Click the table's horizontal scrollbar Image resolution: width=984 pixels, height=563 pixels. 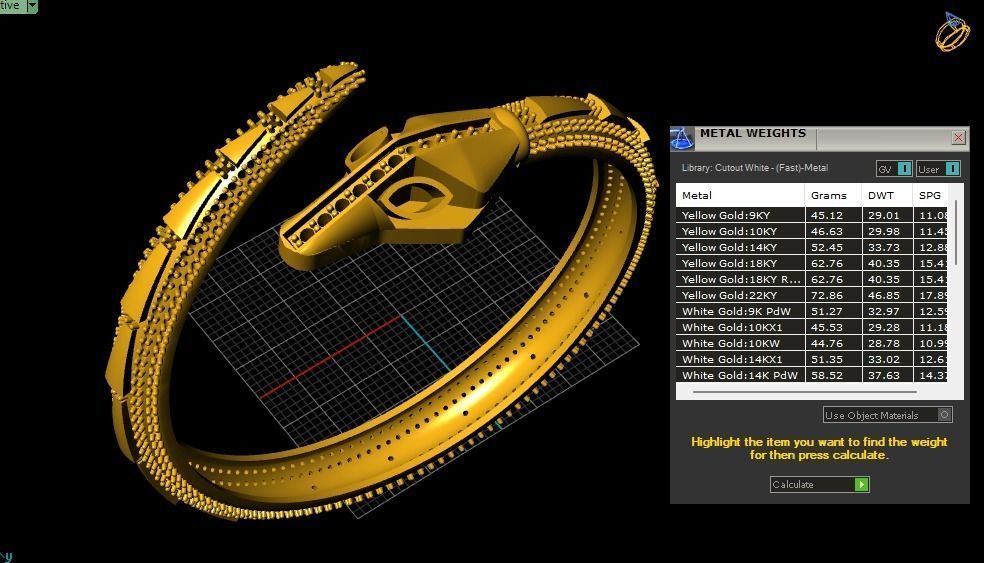(x=805, y=392)
